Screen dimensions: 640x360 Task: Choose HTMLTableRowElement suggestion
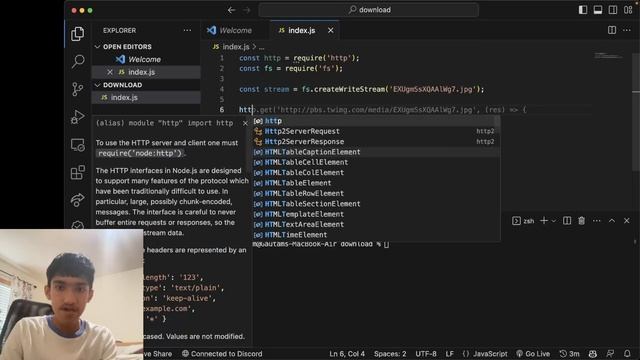point(376,193)
